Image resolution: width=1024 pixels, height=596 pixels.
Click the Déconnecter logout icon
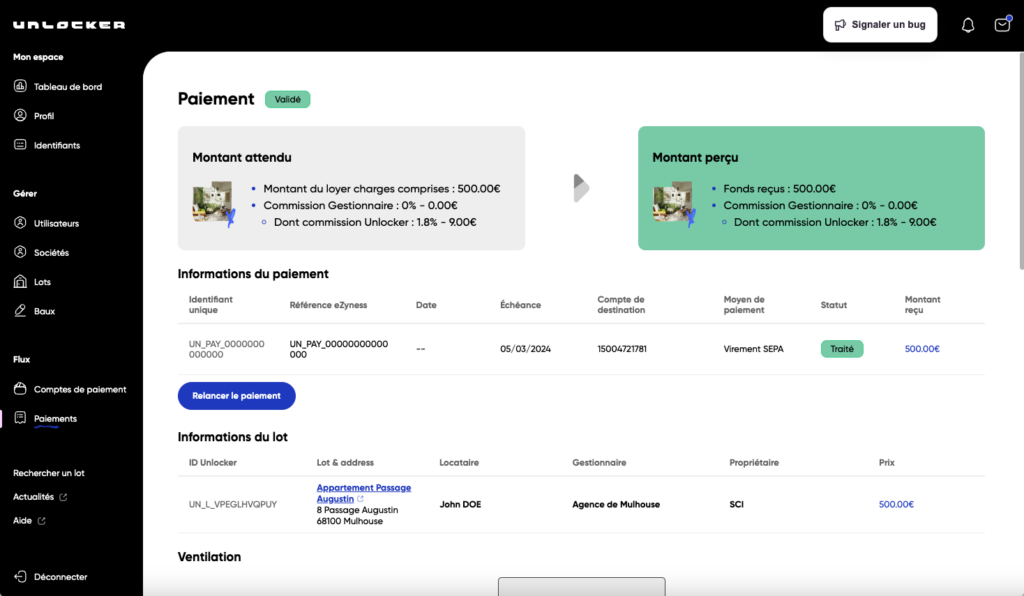pos(20,577)
